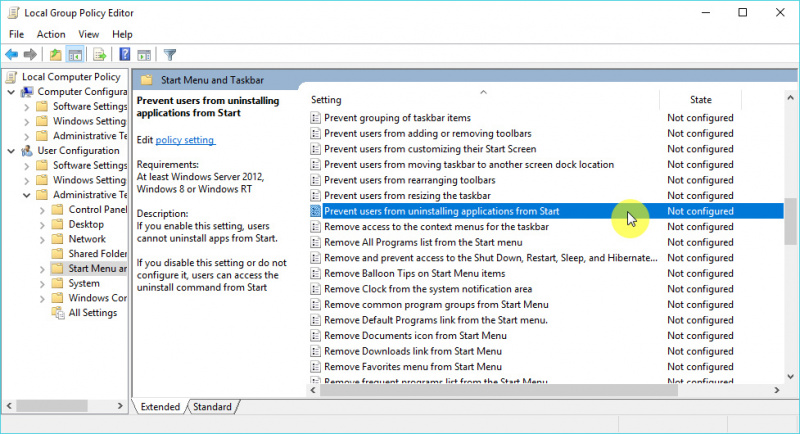Click the System folder icon in tree
This screenshot has width=800, height=434.
coord(58,284)
